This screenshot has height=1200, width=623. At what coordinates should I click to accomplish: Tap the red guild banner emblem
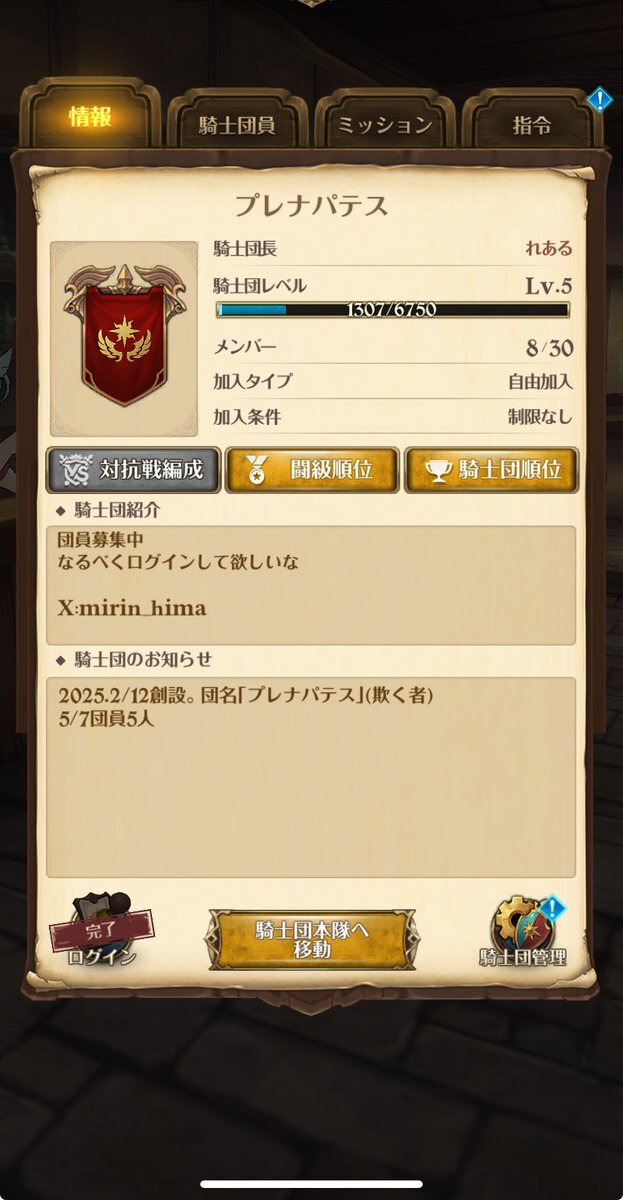click(x=124, y=337)
